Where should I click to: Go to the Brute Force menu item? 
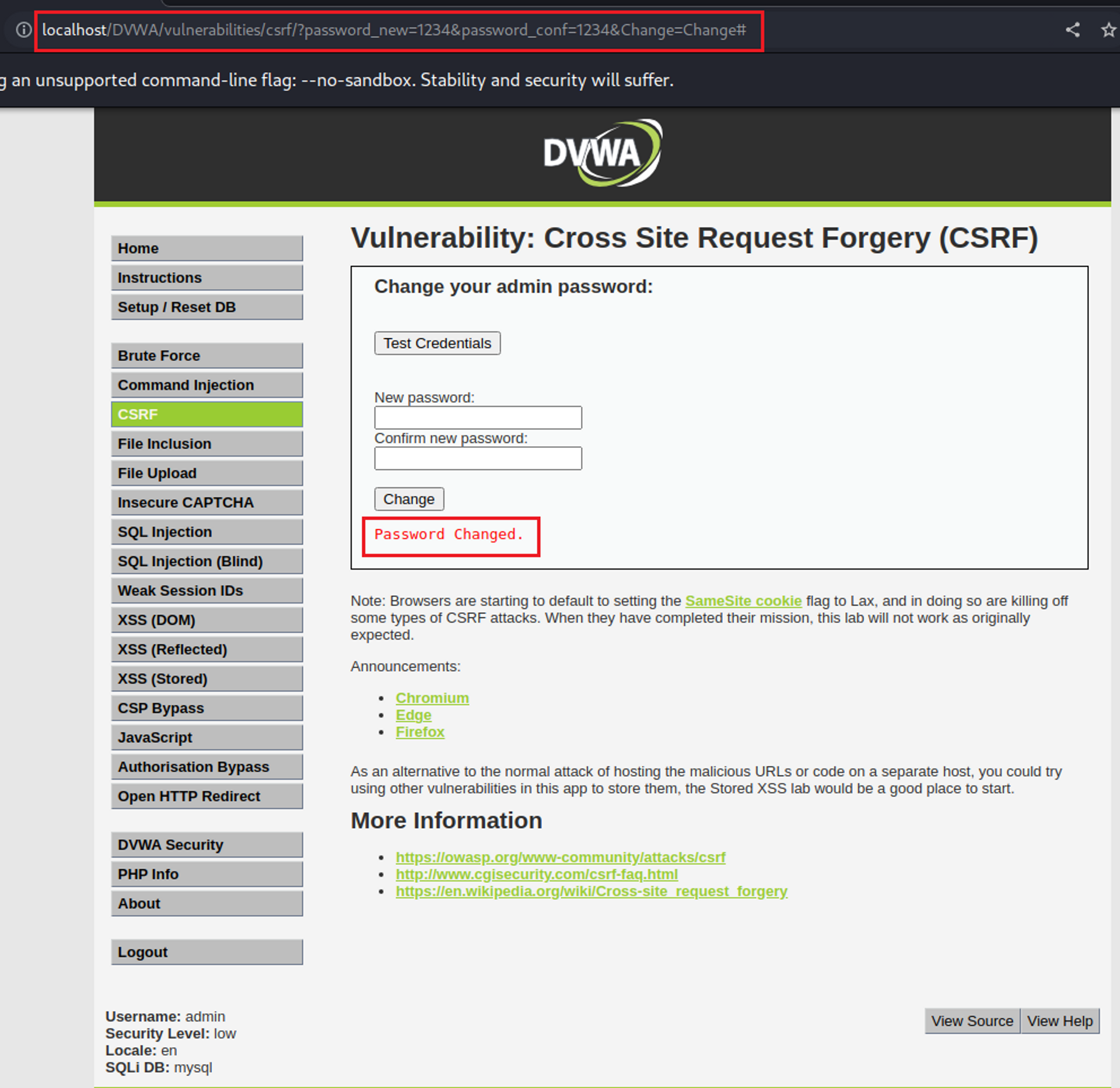pyautogui.click(x=206, y=356)
